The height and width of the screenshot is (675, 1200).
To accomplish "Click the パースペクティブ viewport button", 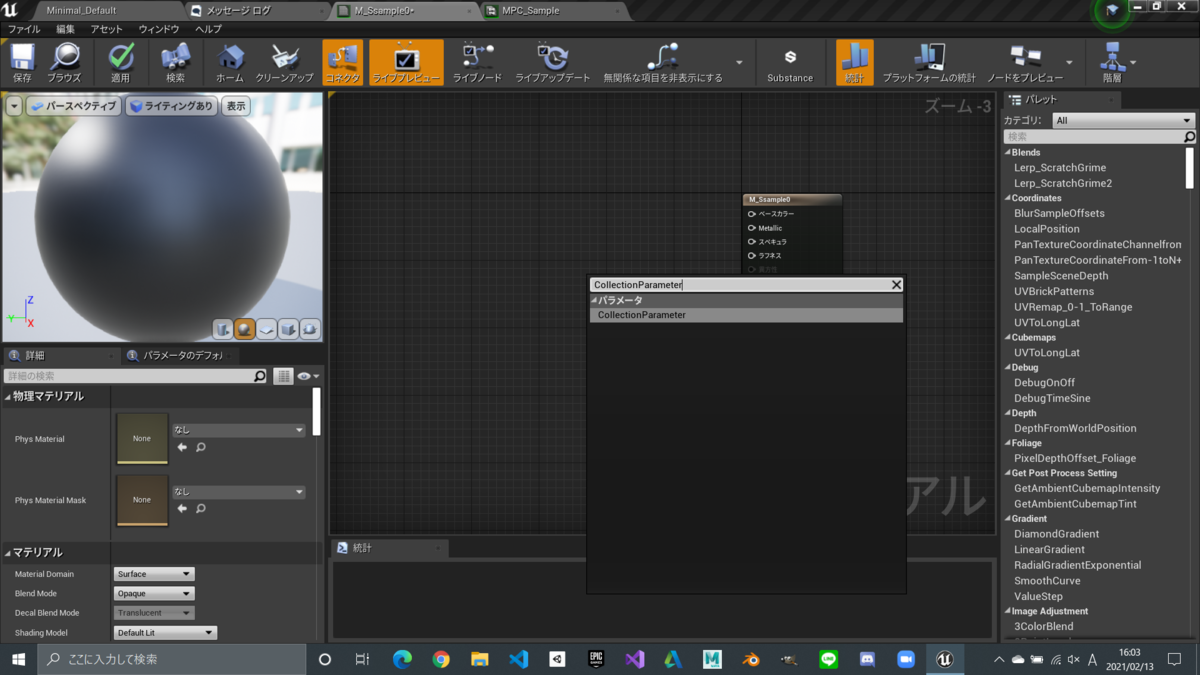I will pos(73,106).
